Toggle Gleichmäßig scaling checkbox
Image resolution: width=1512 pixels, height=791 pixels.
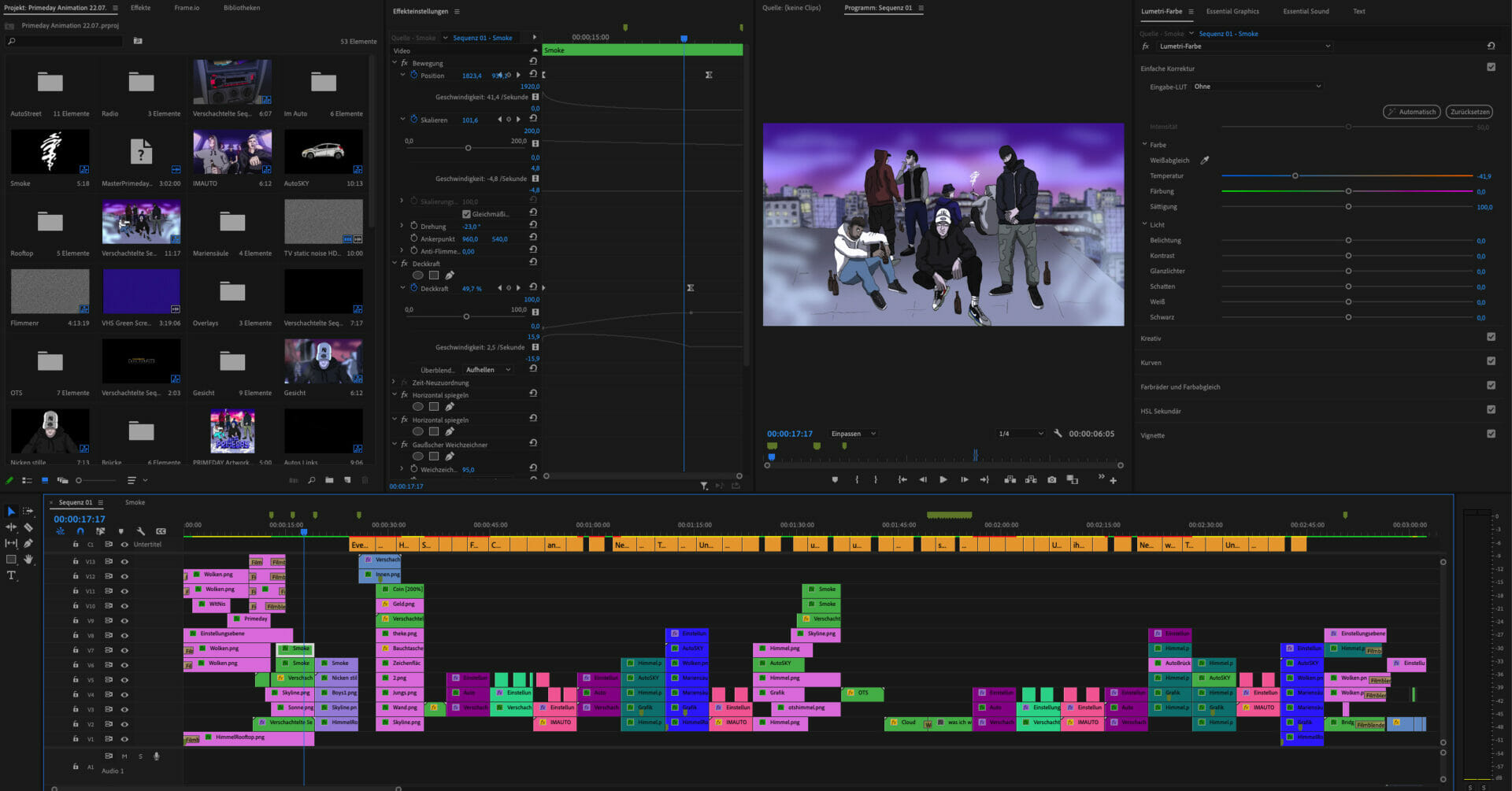[x=466, y=214]
